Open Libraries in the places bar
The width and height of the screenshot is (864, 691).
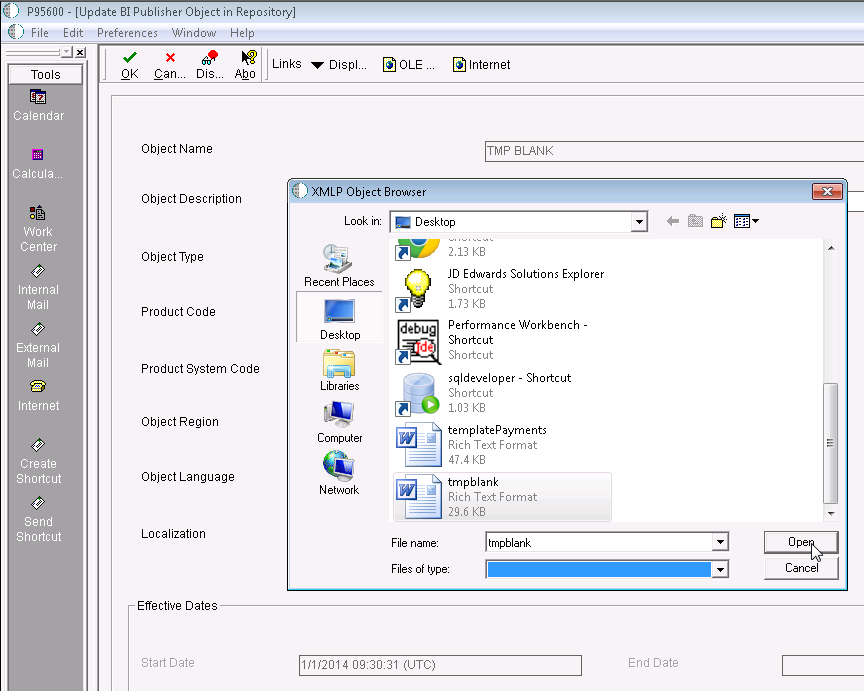pyautogui.click(x=339, y=370)
